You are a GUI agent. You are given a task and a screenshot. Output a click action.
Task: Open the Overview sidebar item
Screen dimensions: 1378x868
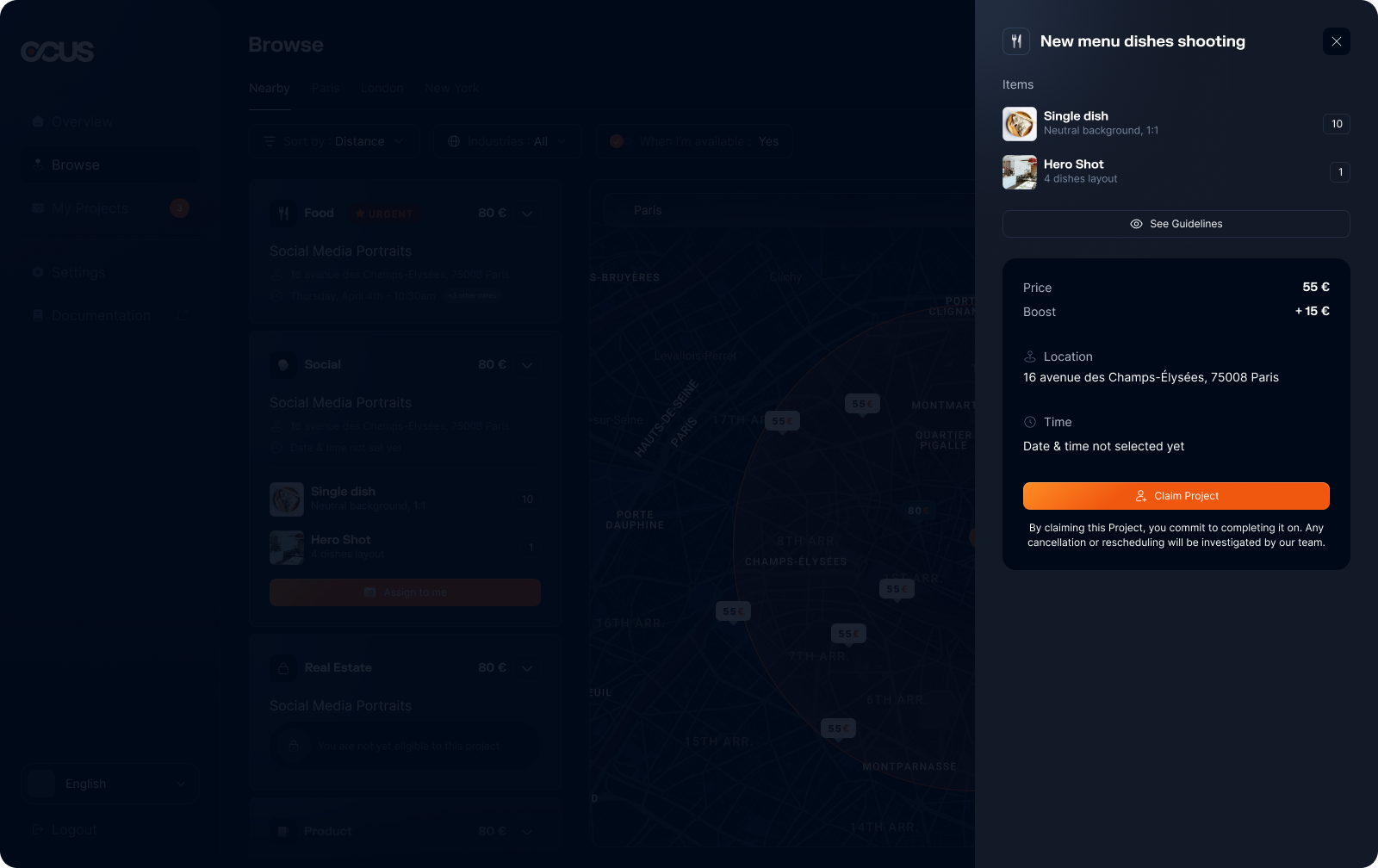click(x=82, y=122)
